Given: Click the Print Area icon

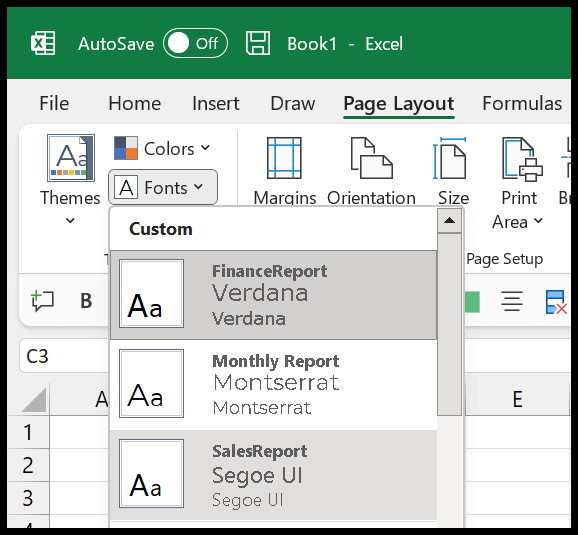Looking at the screenshot, I should tap(522, 159).
